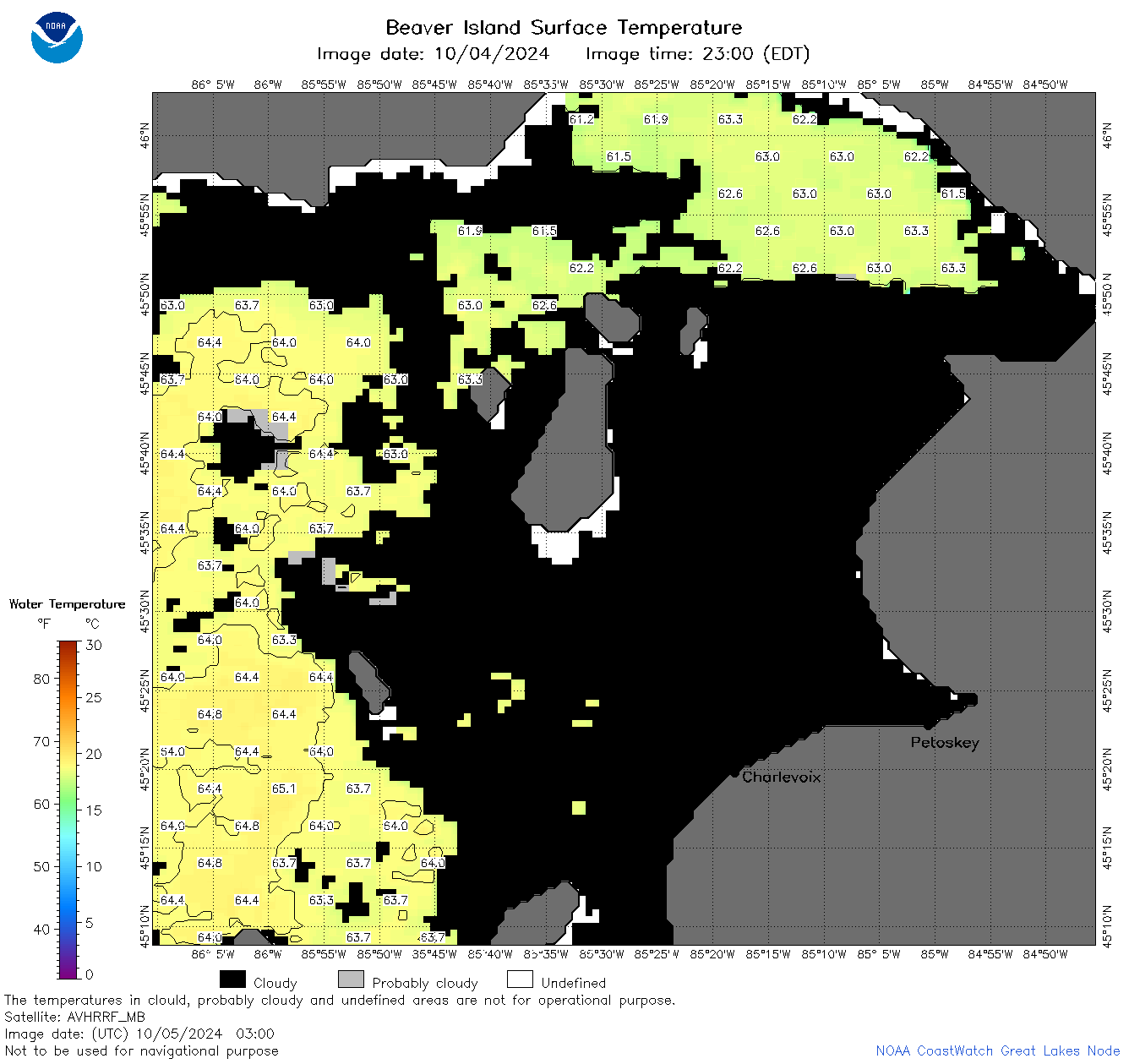Screen dimensions: 1129x1064
Task: Click the 70 Fahrenheit tick label
Action: tap(41, 741)
